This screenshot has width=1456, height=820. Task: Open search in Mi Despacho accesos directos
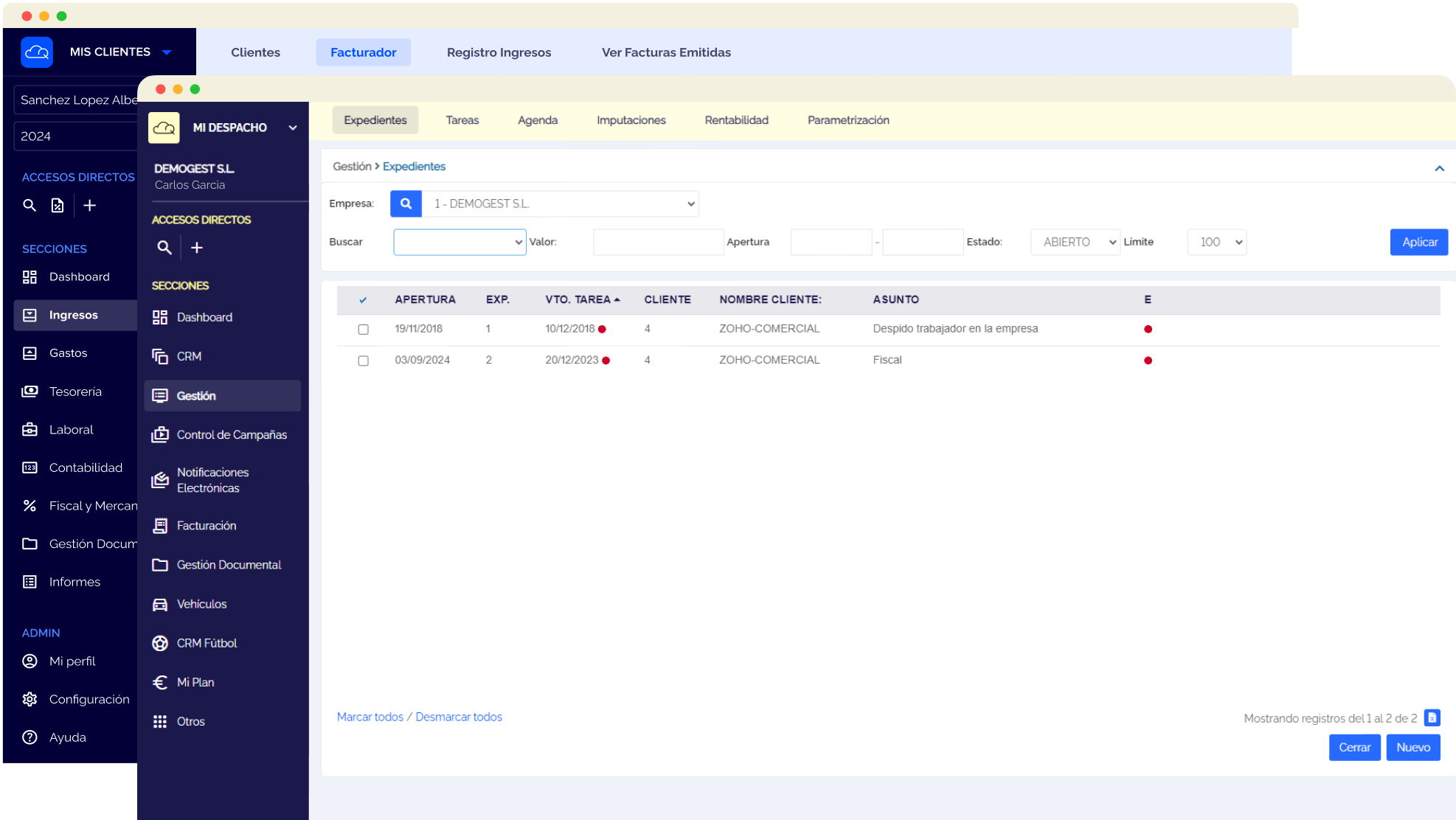[x=164, y=248]
